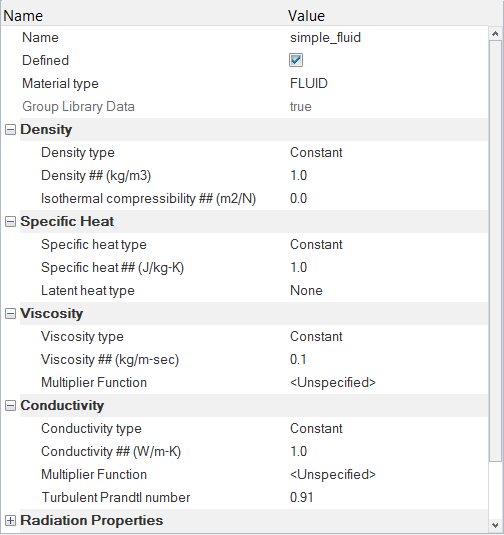The height and width of the screenshot is (535, 504).
Task: Uncheck the Defined checkbox
Action: tap(296, 60)
